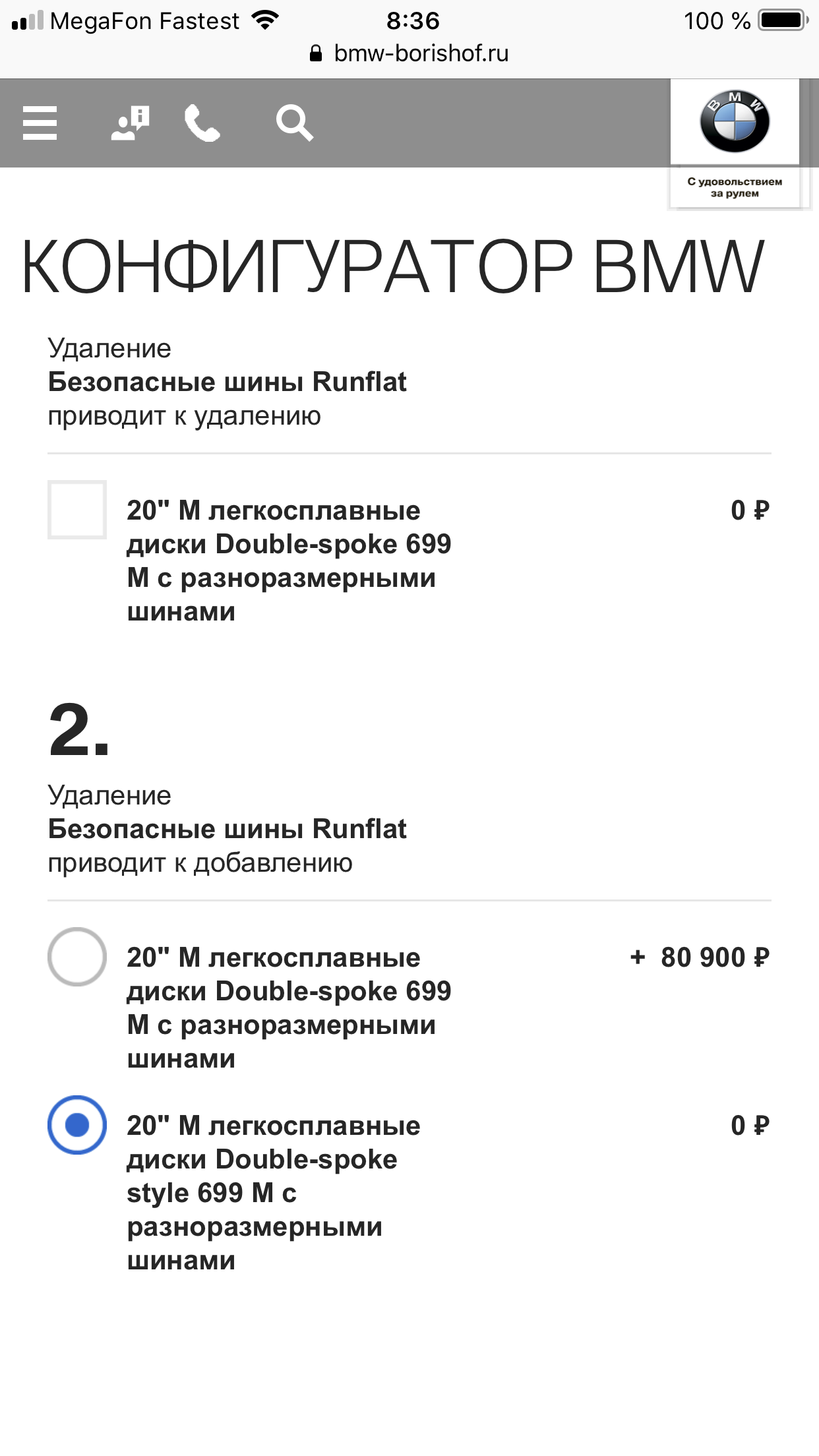The height and width of the screenshot is (1456, 819).
Task: Open the hamburger menu
Action: pos(40,123)
